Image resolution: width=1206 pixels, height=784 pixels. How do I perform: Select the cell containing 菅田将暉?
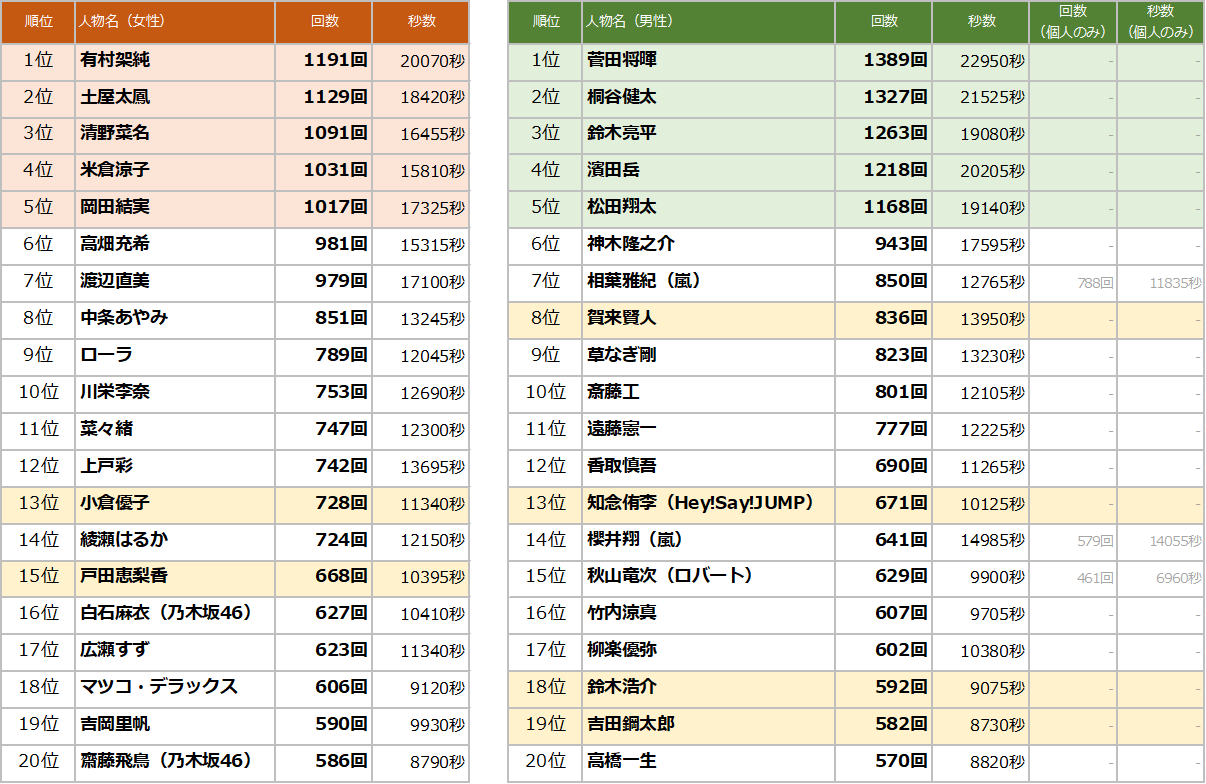[x=708, y=61]
